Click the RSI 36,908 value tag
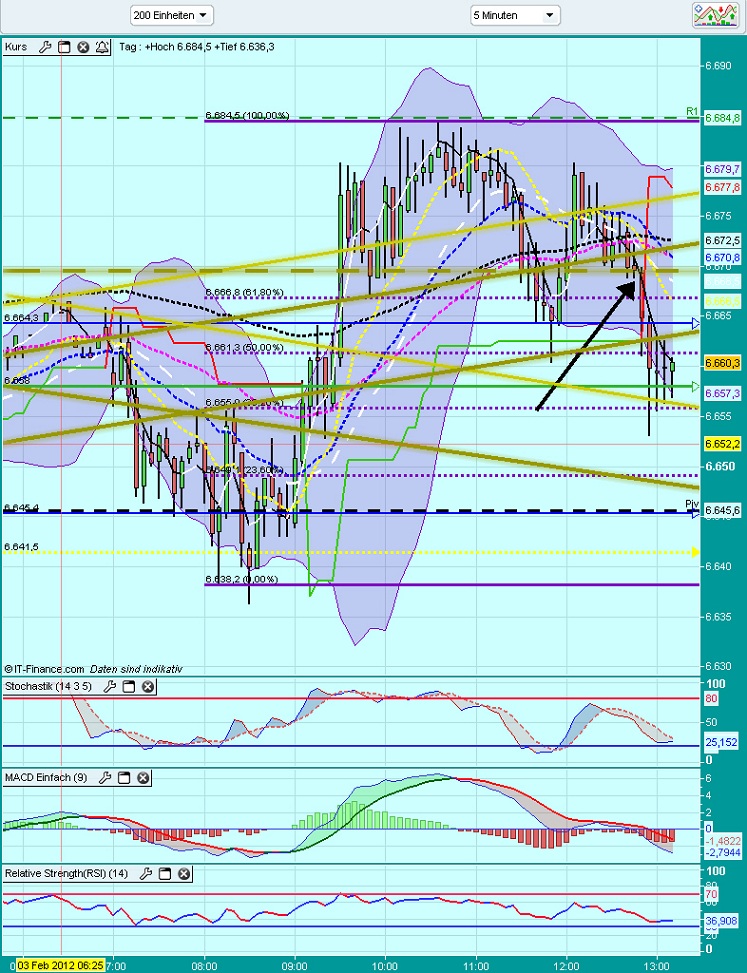The image size is (747, 973). (722, 922)
